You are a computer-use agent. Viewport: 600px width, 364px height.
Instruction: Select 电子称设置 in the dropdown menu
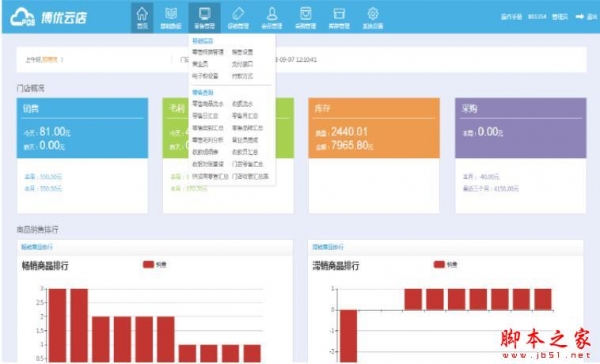tap(205, 76)
